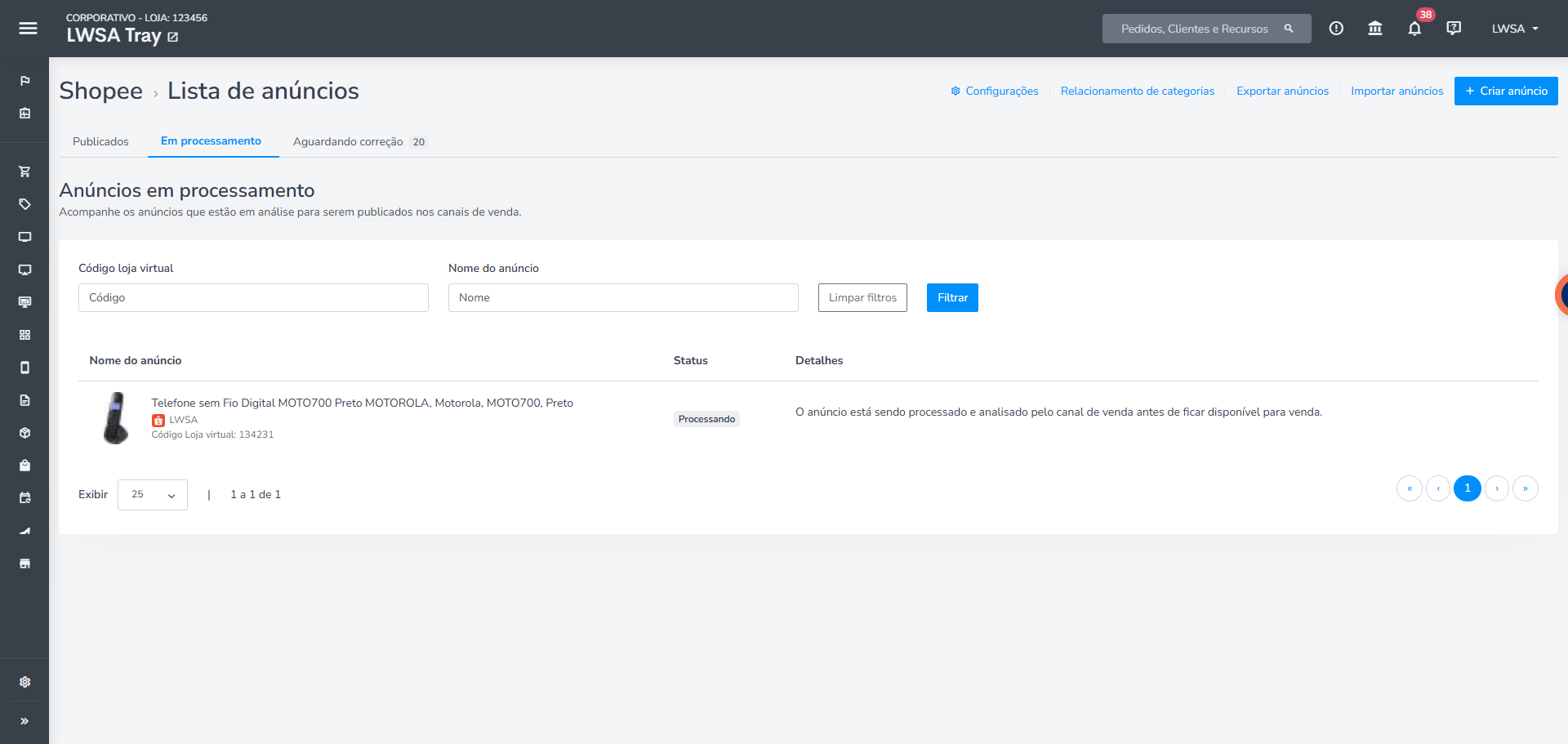1568x744 pixels.
Task: Click the flag icon in sidebar
Action: 24,81
